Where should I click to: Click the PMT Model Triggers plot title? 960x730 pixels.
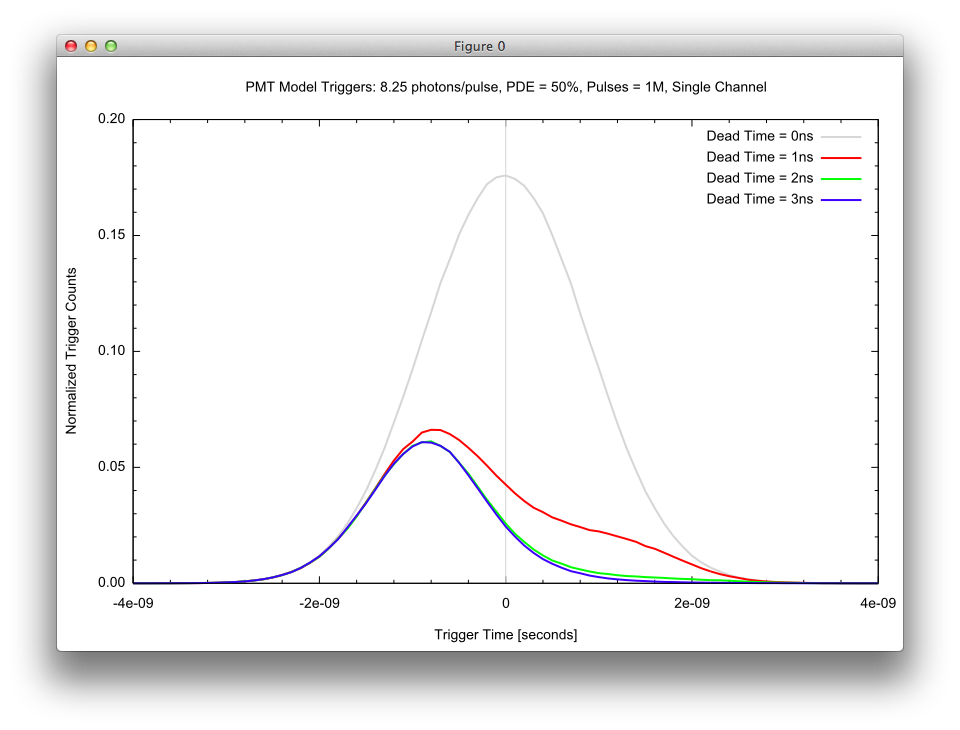click(x=505, y=87)
